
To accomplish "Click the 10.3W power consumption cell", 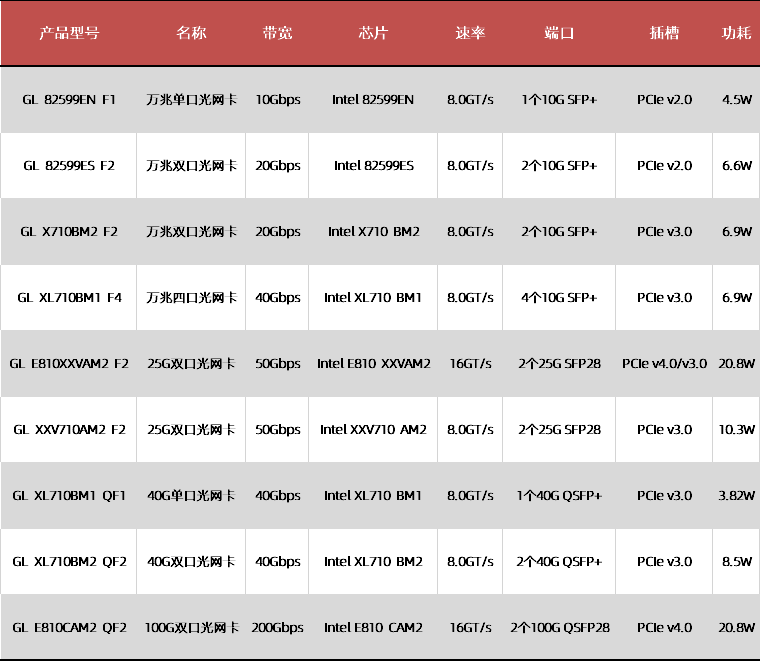I will 736,430.
